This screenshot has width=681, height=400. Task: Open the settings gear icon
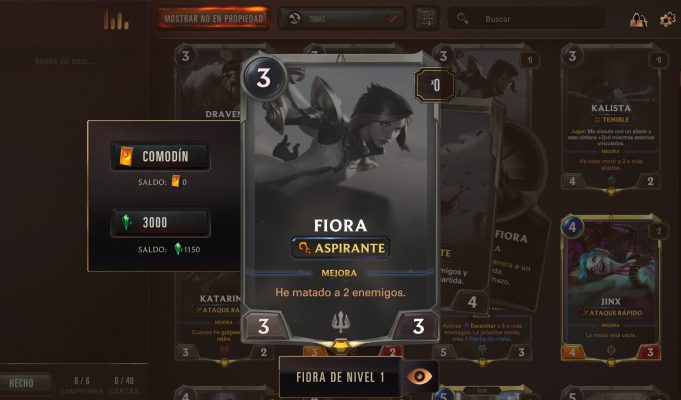coord(667,19)
